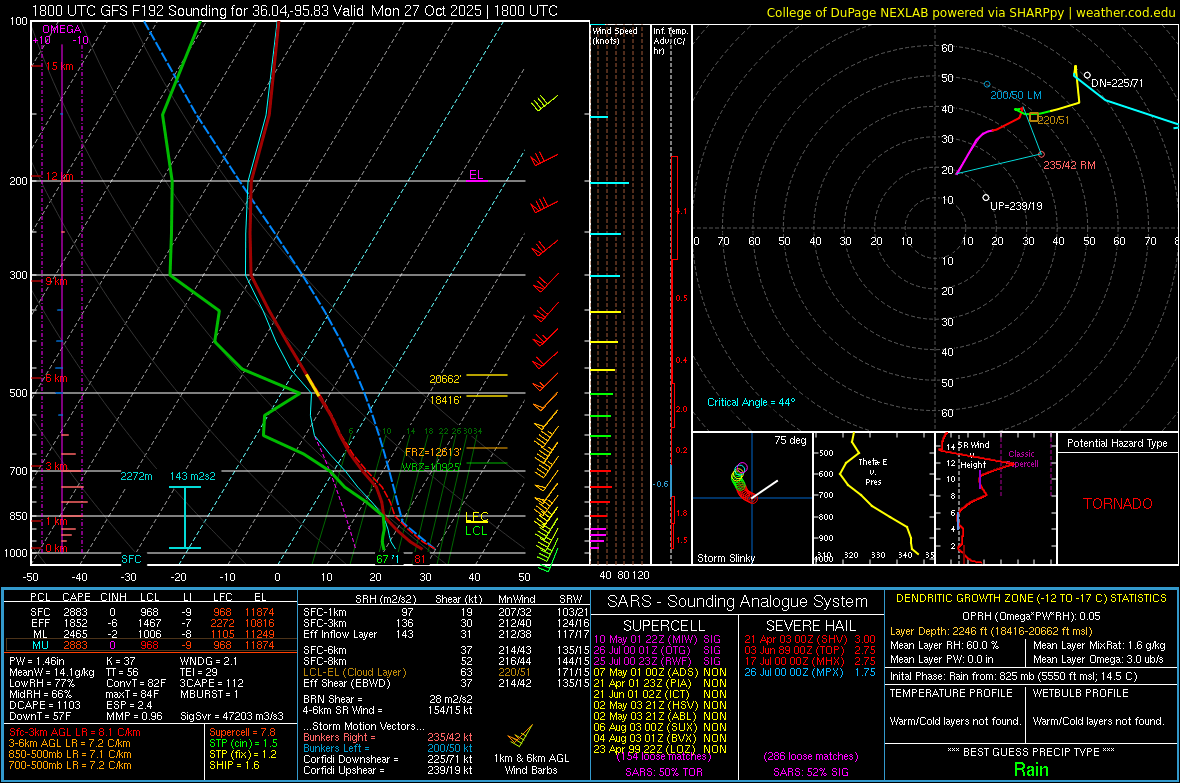Click the 'Potential Hazard Type' header
Image resolution: width=1180 pixels, height=783 pixels.
click(x=1117, y=443)
